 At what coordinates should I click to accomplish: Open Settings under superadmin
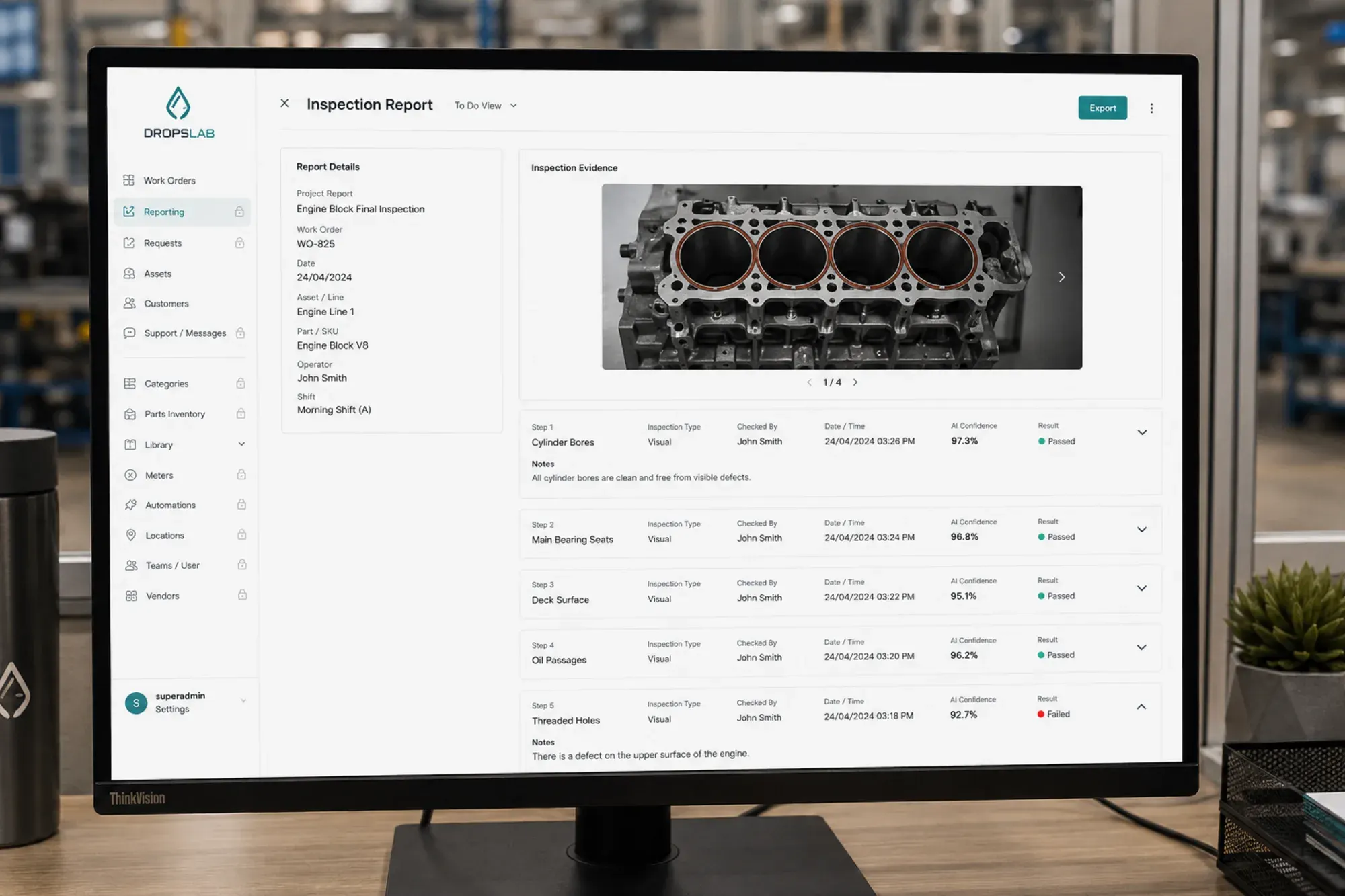[172, 709]
